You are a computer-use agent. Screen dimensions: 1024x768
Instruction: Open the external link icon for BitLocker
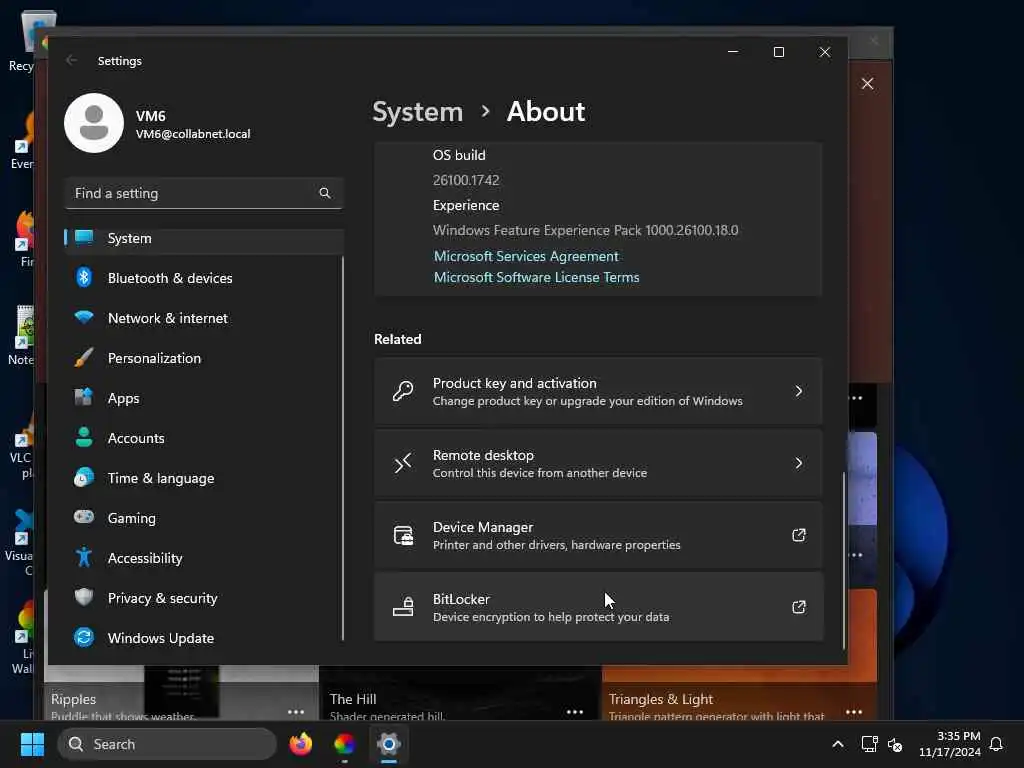coord(799,607)
